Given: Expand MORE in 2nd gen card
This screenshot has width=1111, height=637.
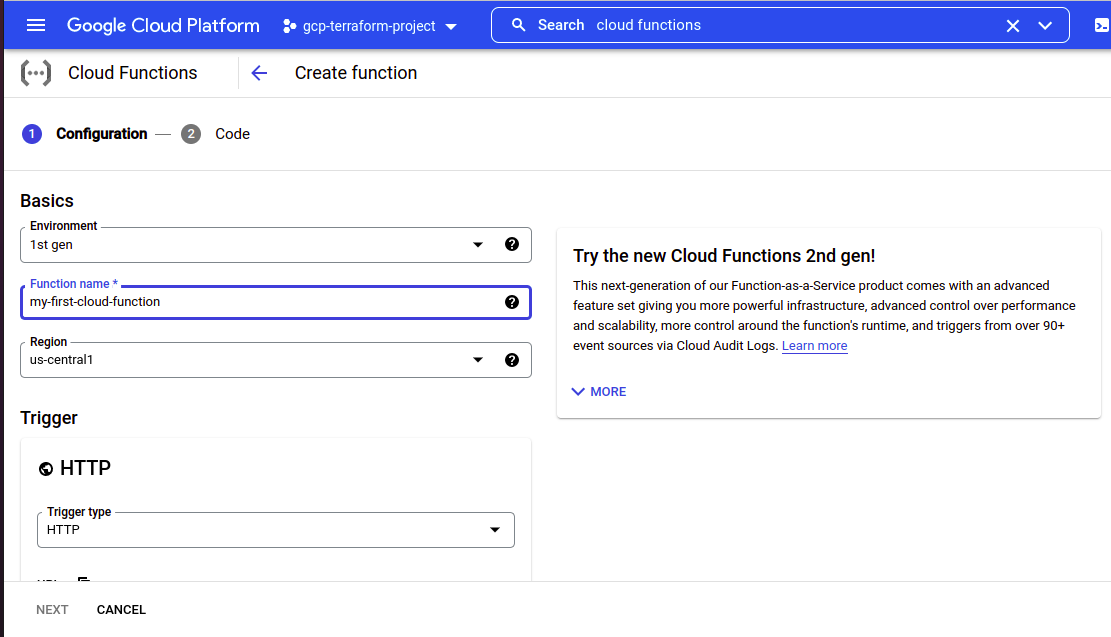Looking at the screenshot, I should tap(599, 392).
